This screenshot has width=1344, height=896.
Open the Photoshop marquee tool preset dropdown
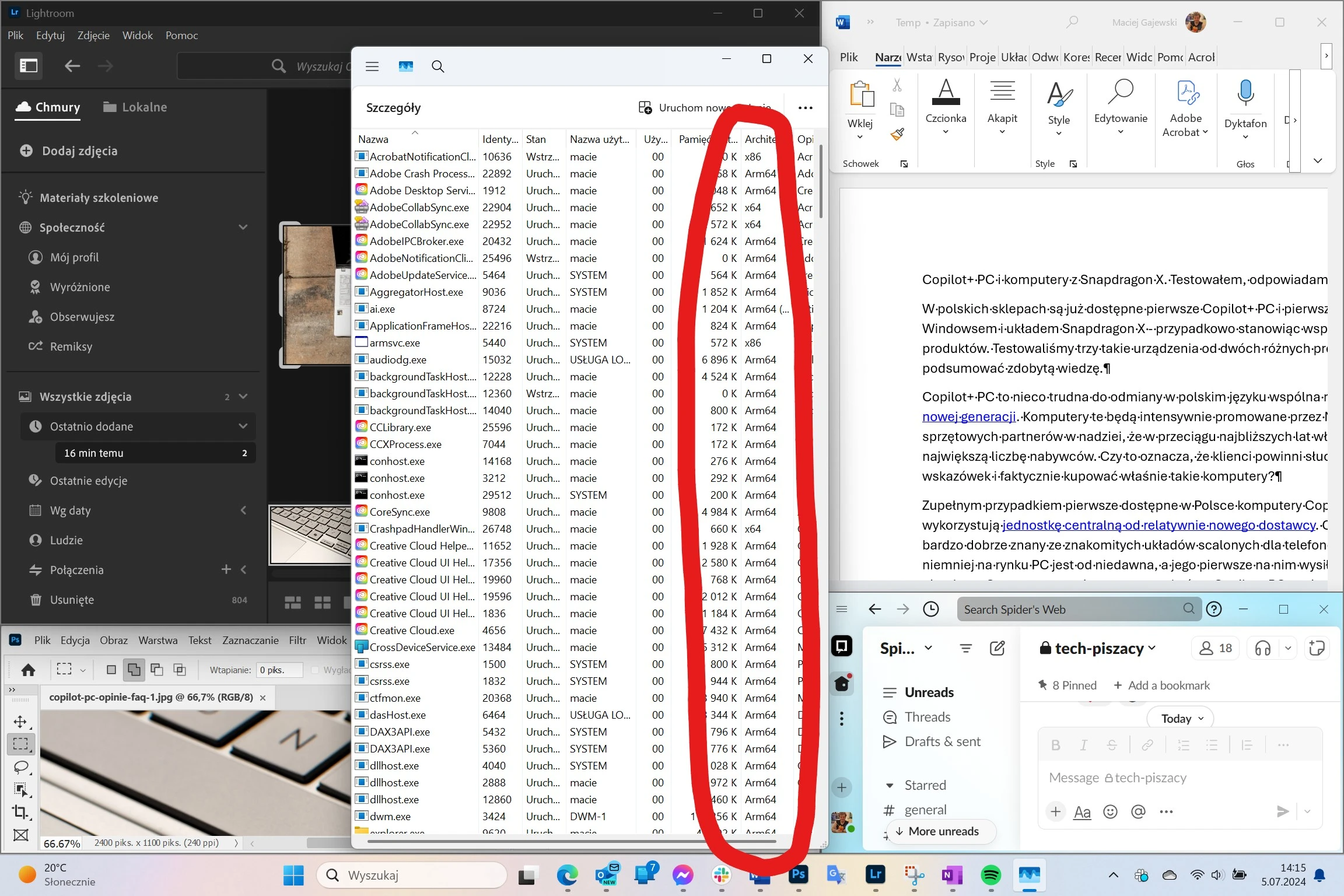coord(83,670)
